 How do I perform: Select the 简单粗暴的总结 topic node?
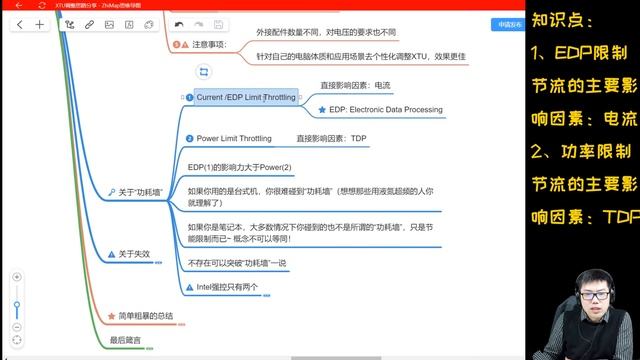pos(145,316)
